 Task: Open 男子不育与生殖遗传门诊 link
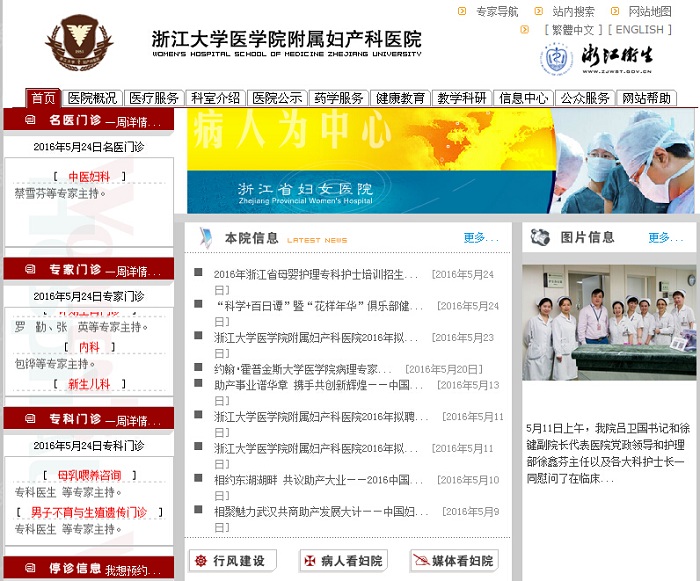pos(89,512)
